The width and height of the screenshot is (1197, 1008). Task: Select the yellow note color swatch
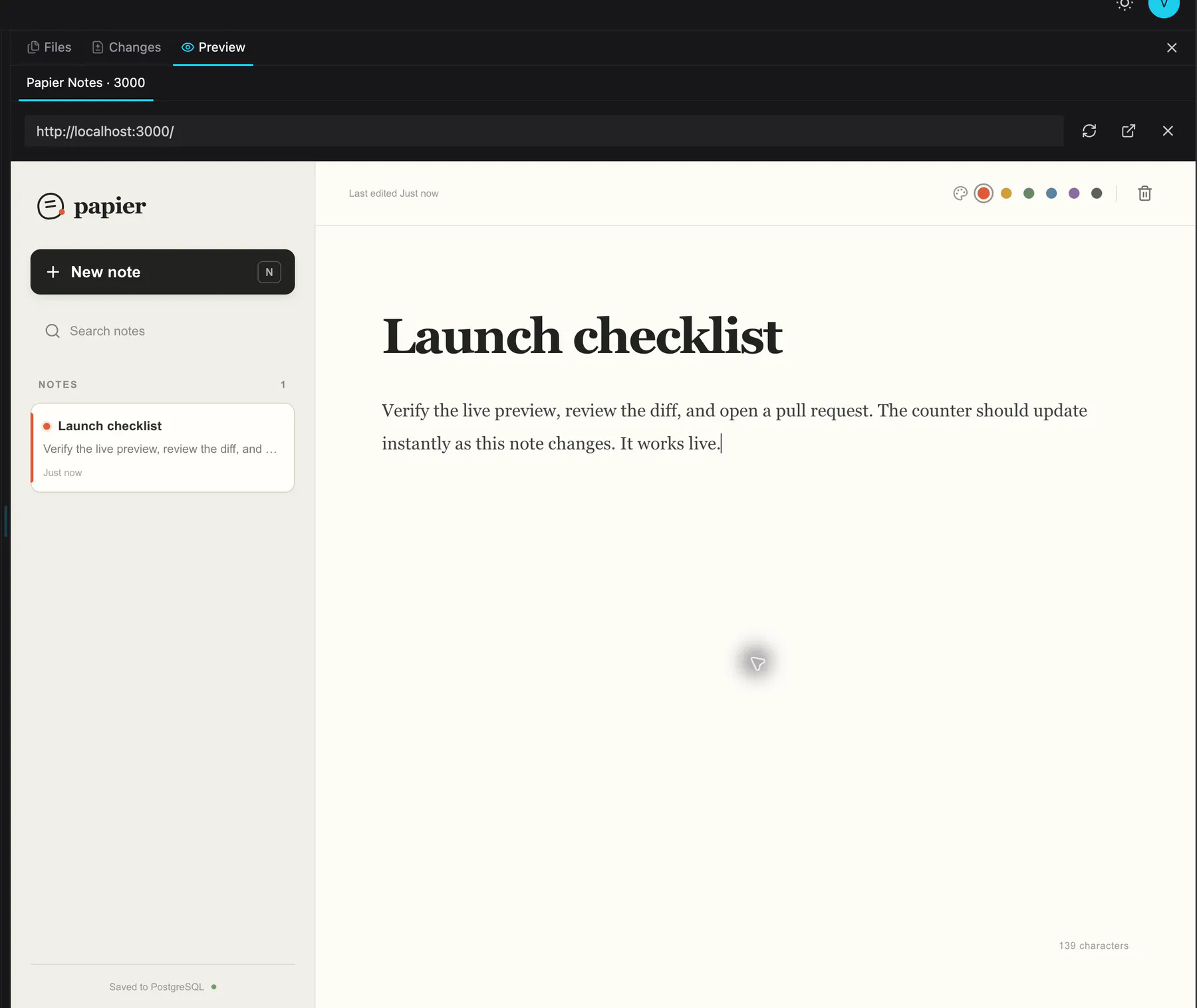[x=1006, y=193]
